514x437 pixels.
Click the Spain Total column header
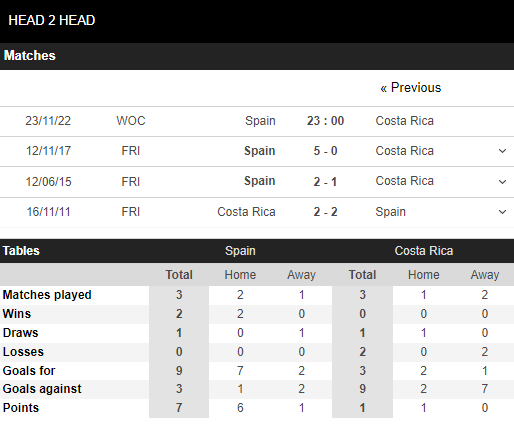[179, 275]
